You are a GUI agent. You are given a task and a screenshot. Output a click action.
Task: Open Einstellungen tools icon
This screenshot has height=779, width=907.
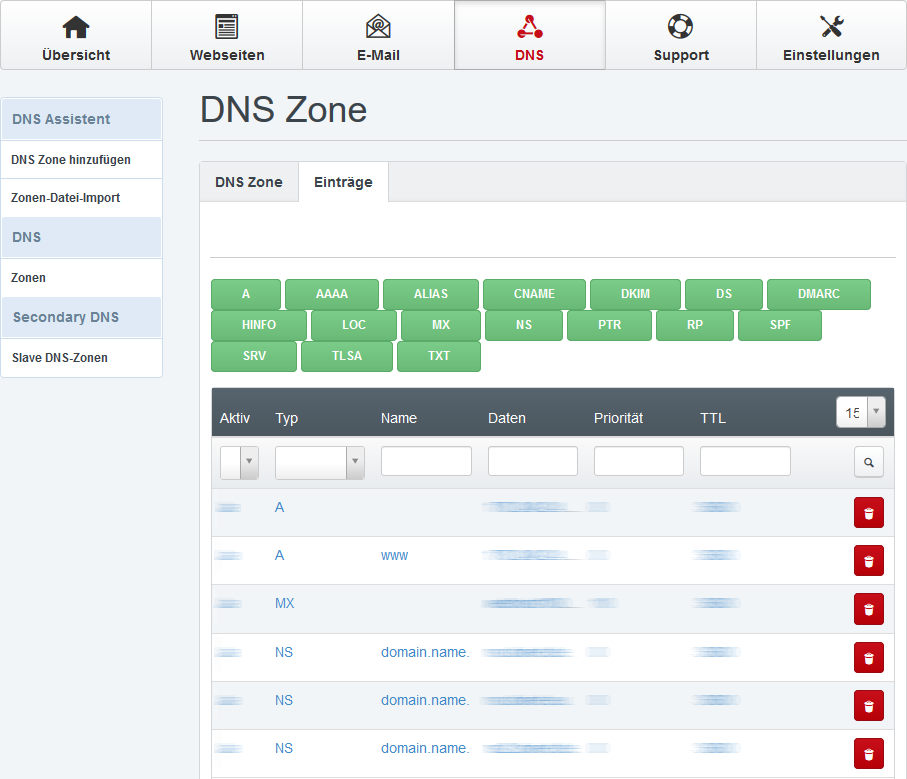pyautogui.click(x=831, y=27)
